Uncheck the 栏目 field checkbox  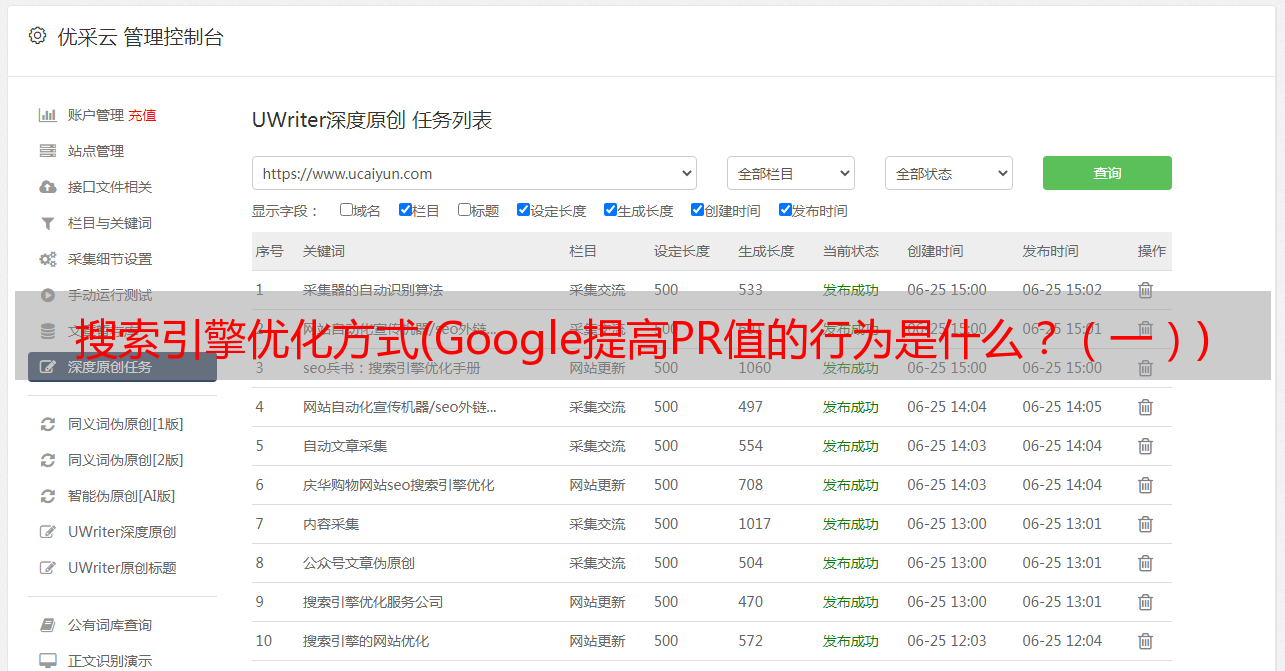pos(405,210)
